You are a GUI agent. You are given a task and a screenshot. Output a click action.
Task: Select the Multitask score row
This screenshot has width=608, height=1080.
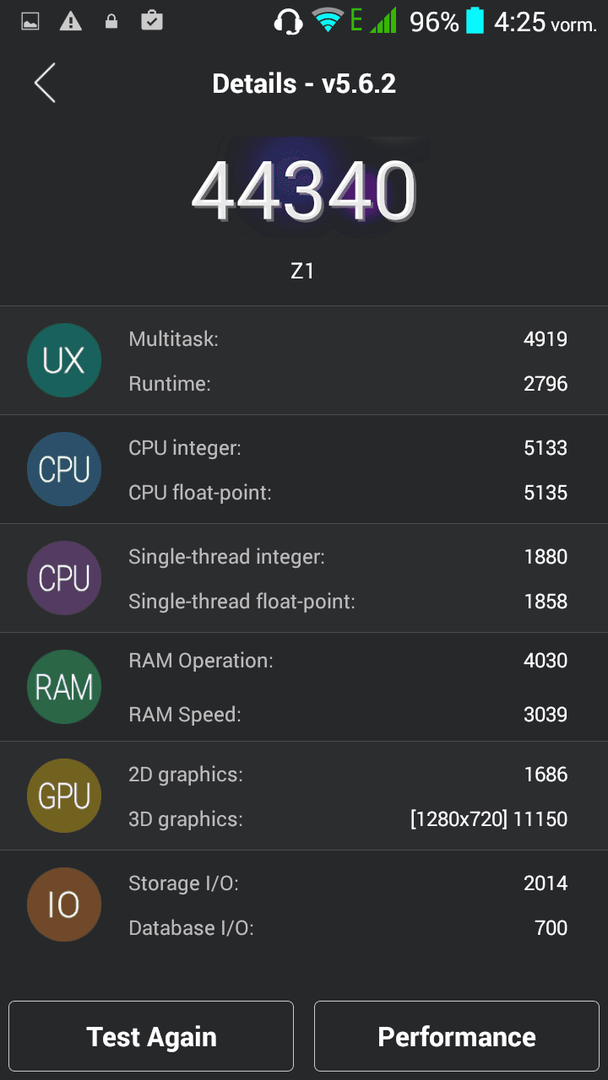coord(348,338)
